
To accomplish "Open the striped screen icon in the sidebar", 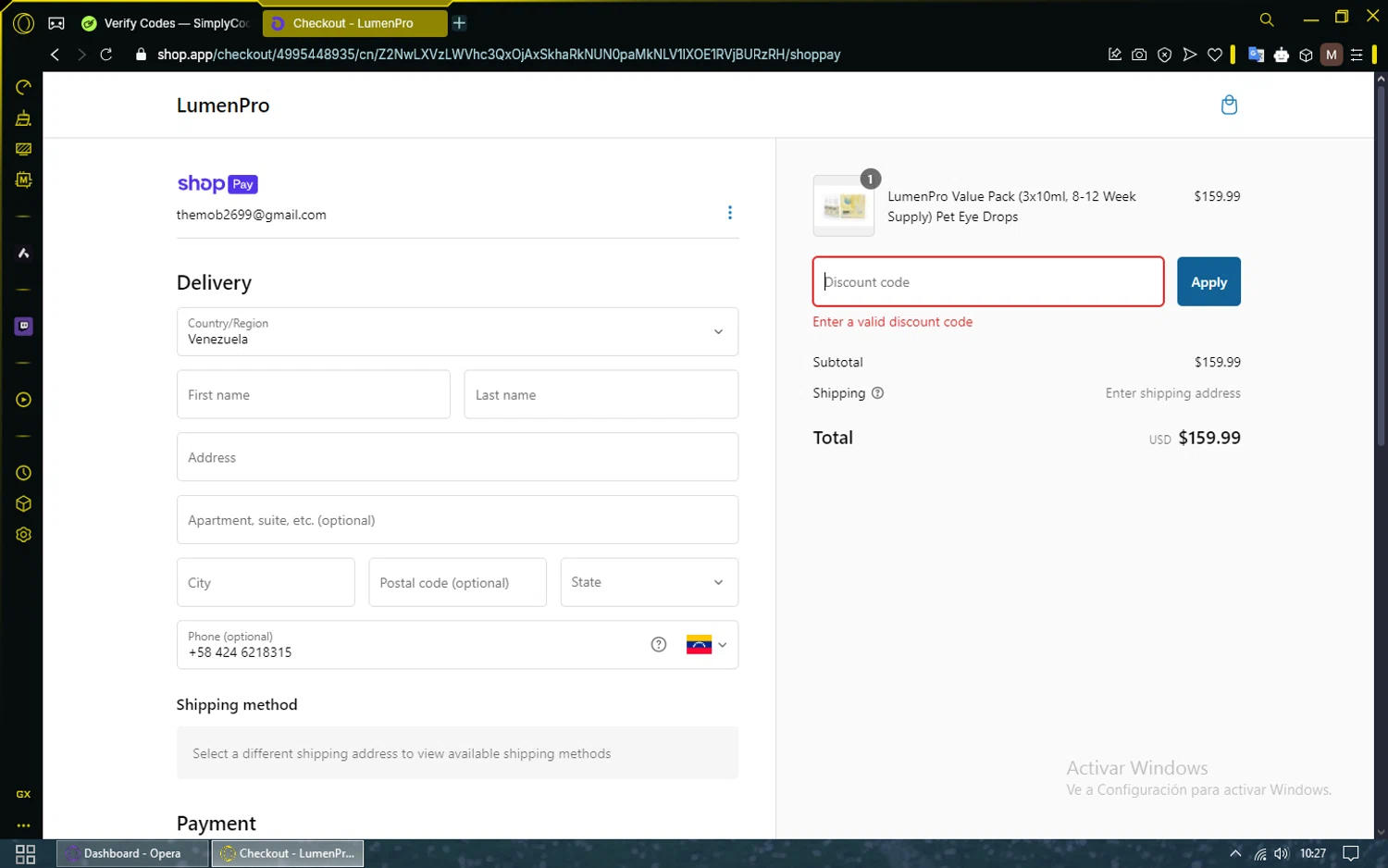I will [24, 149].
